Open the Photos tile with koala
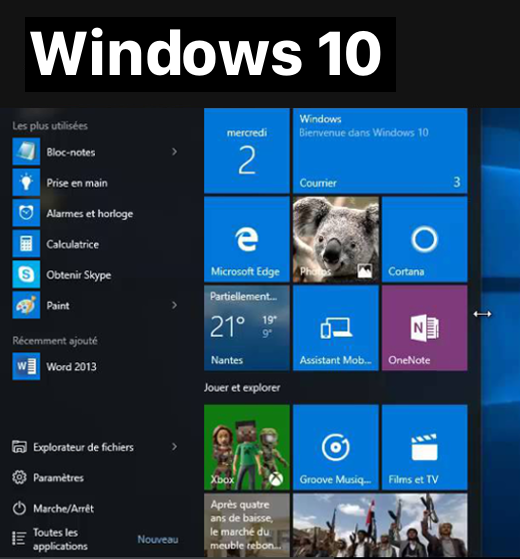Image resolution: width=520 pixels, height=559 pixels. [336, 239]
